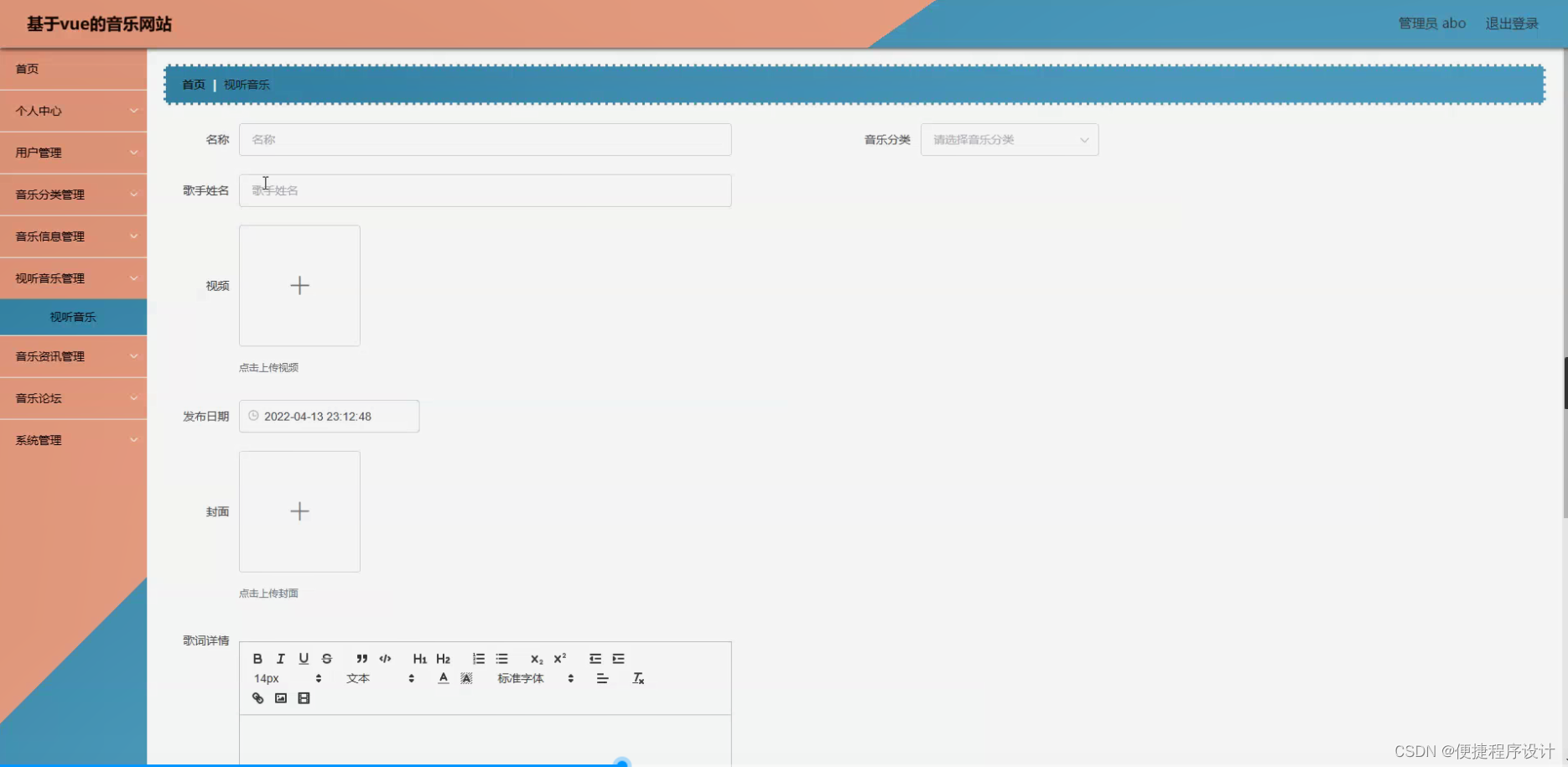1568x767 pixels.
Task: Click the 点击上传视频 hint text
Action: coord(268,367)
